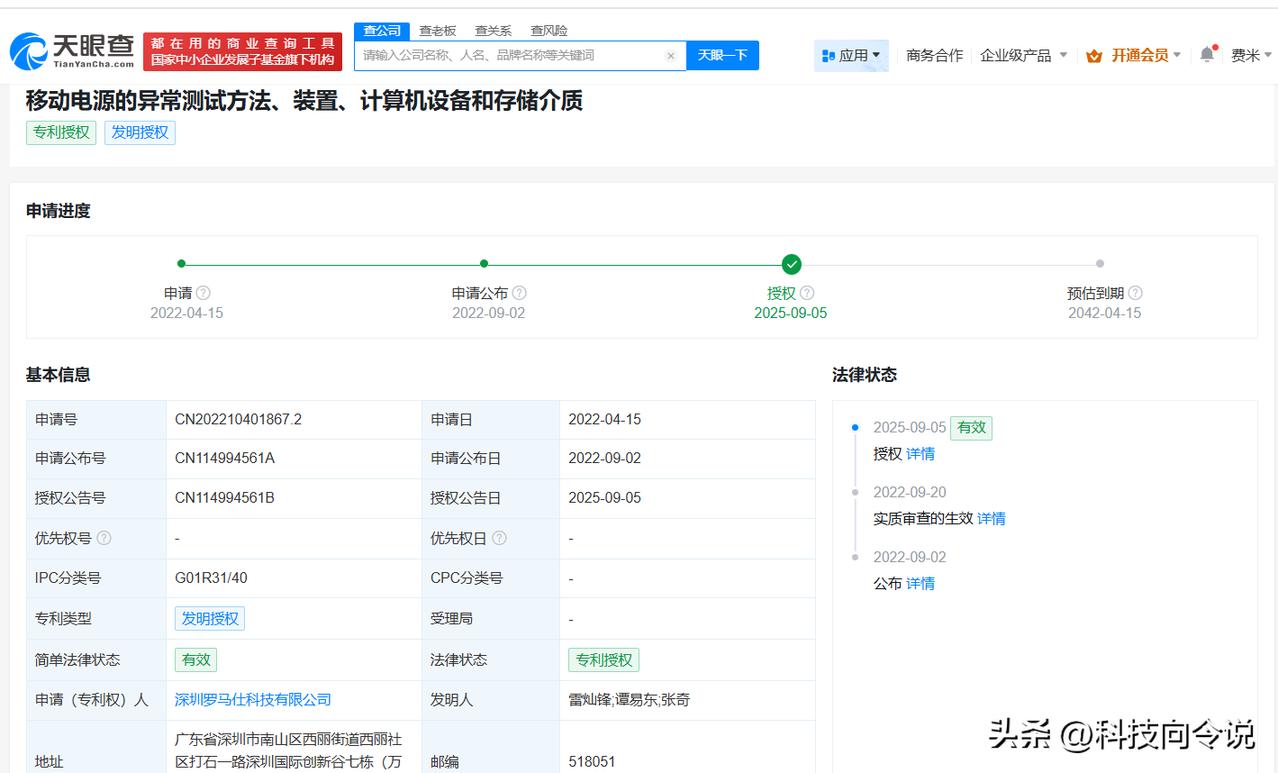Click the 专利授权 tag under title
This screenshot has width=1278, height=773.
pos(61,132)
